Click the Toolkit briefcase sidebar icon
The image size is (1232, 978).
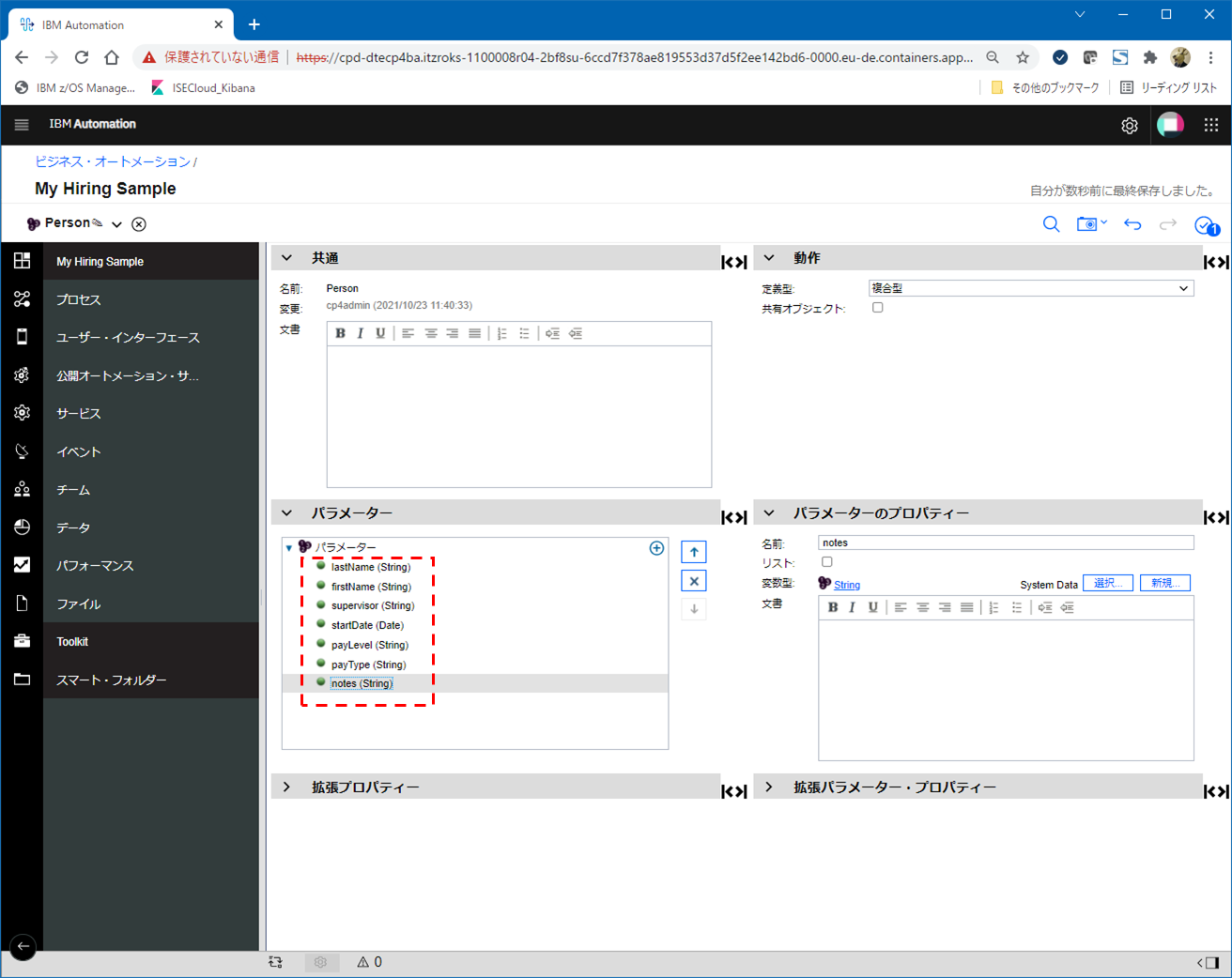[x=22, y=641]
